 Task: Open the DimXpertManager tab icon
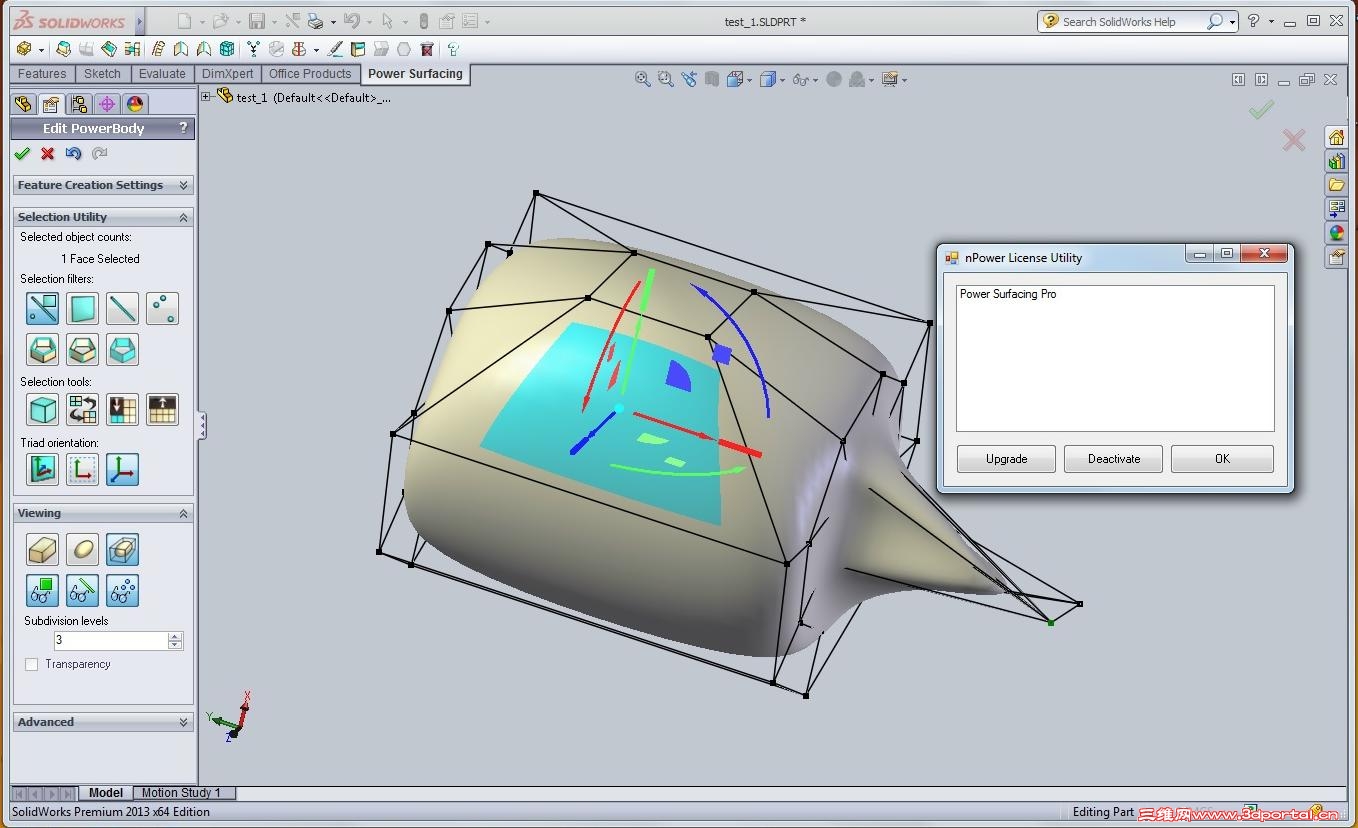pos(107,104)
